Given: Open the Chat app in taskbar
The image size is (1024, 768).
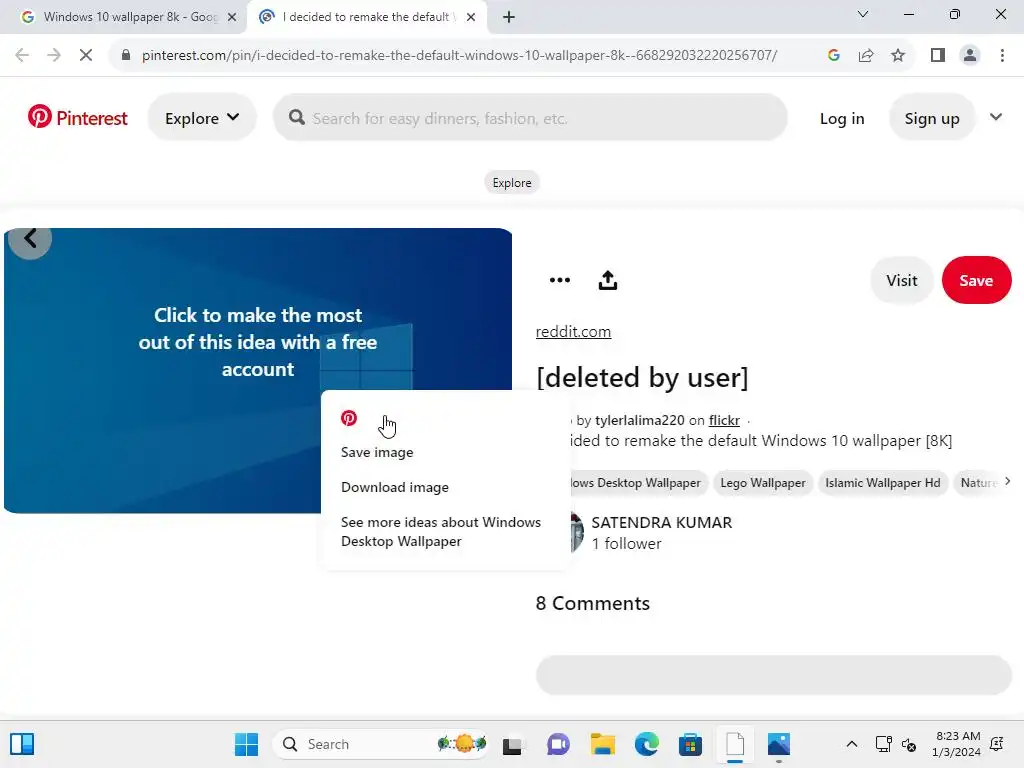Looking at the screenshot, I should click(x=558, y=744).
